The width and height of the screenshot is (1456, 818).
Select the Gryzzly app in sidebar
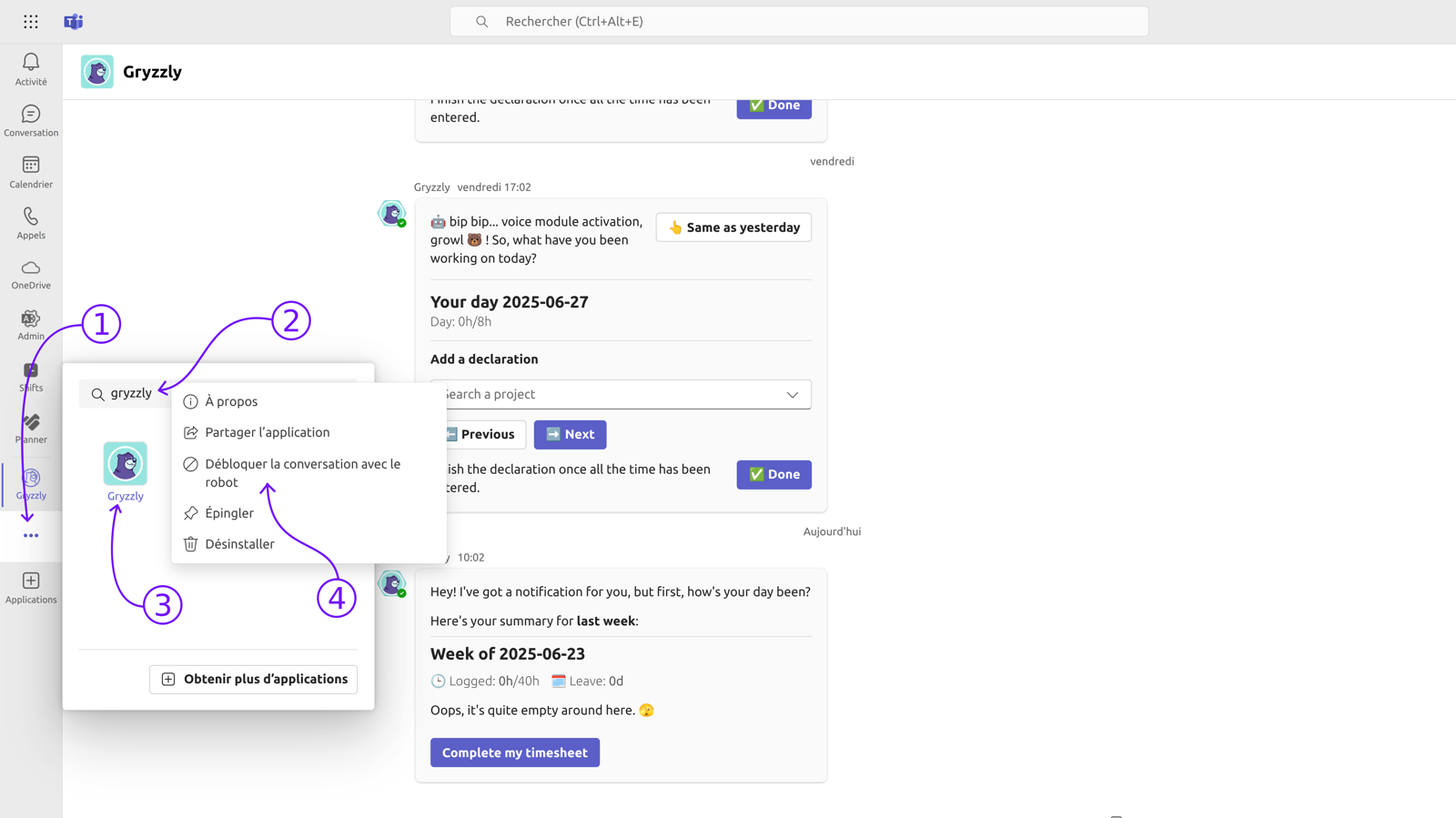[31, 484]
